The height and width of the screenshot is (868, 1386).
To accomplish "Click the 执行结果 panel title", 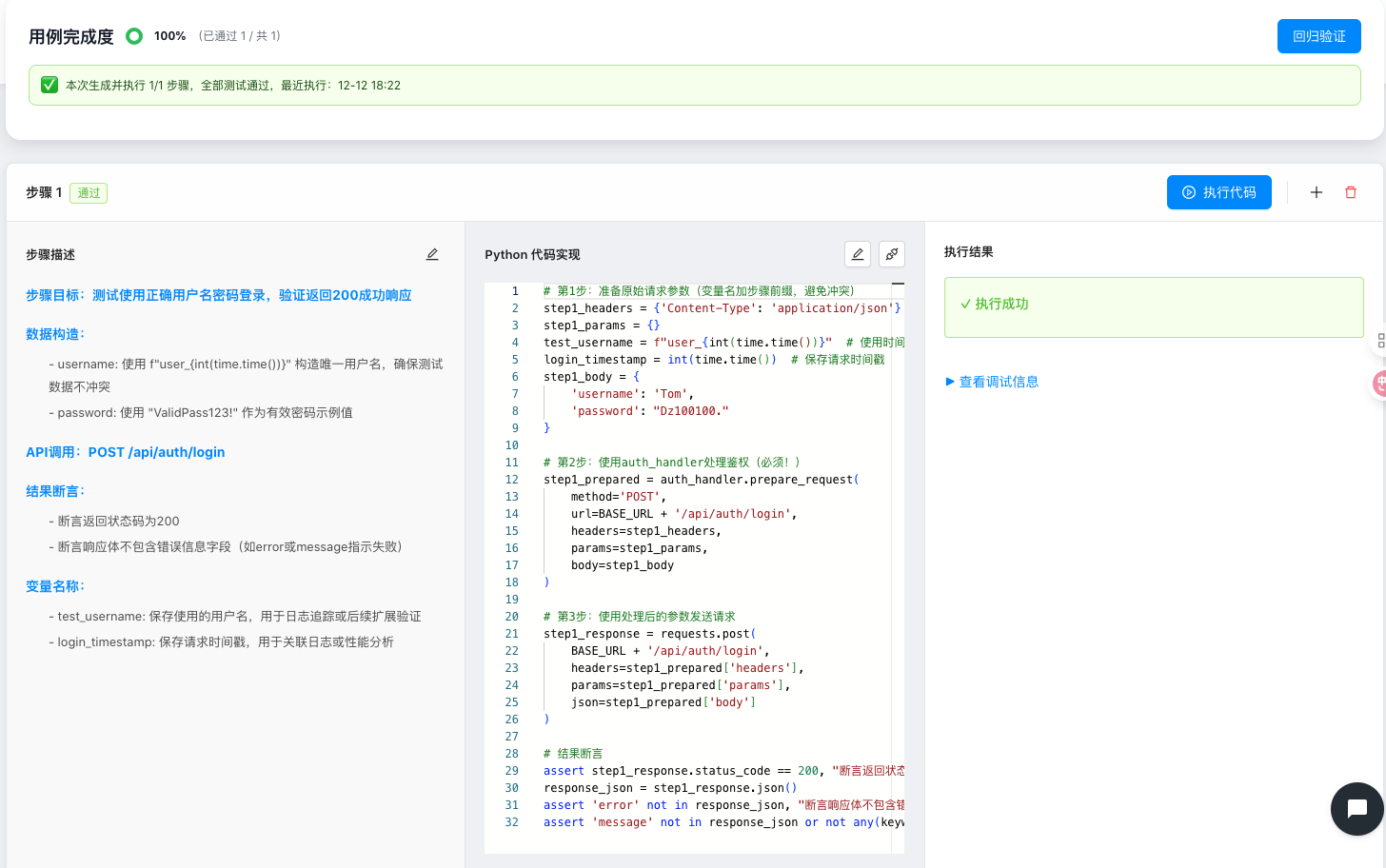I will tap(968, 251).
